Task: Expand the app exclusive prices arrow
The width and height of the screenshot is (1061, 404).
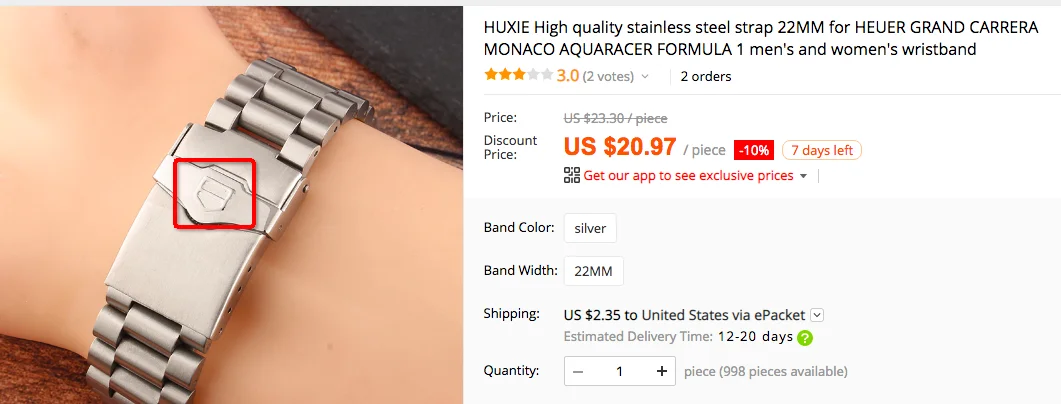Action: click(803, 177)
